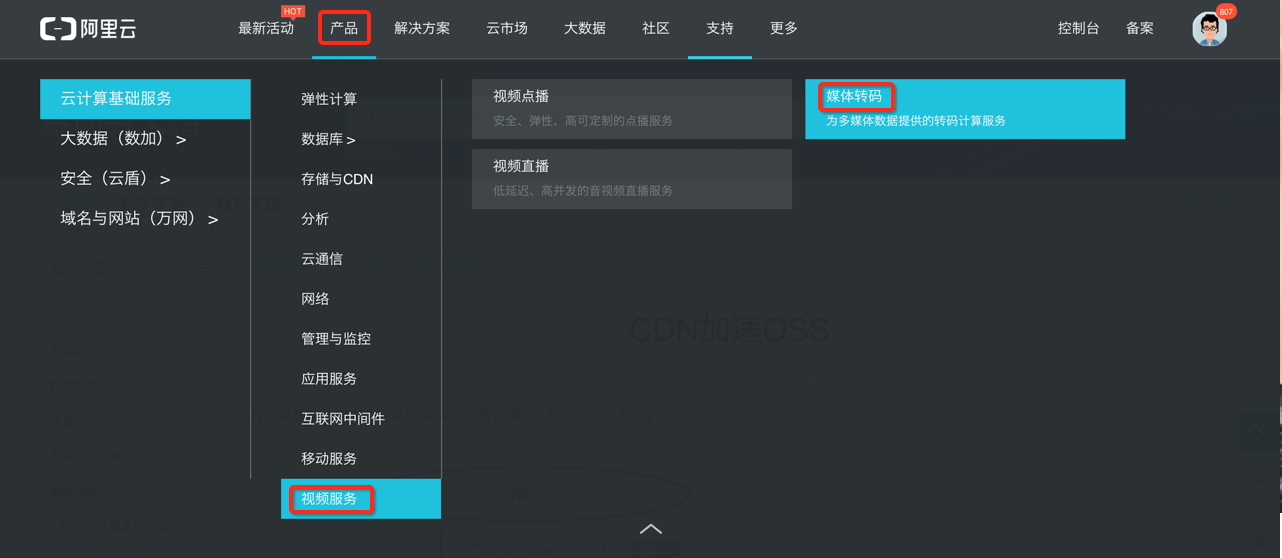Open the 备案 link
The image size is (1282, 558).
(x=1140, y=28)
